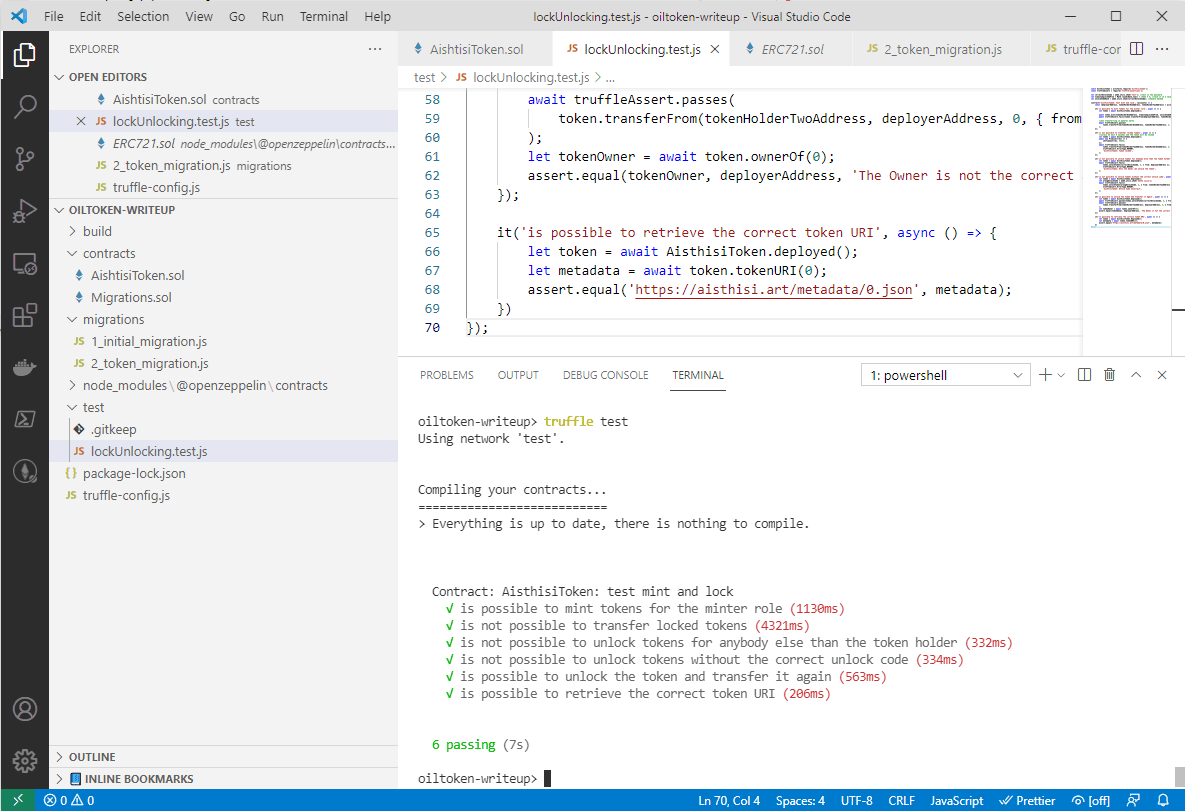Open the PowerShell view icon in activity bar
This screenshot has height=811, width=1185.
point(25,419)
